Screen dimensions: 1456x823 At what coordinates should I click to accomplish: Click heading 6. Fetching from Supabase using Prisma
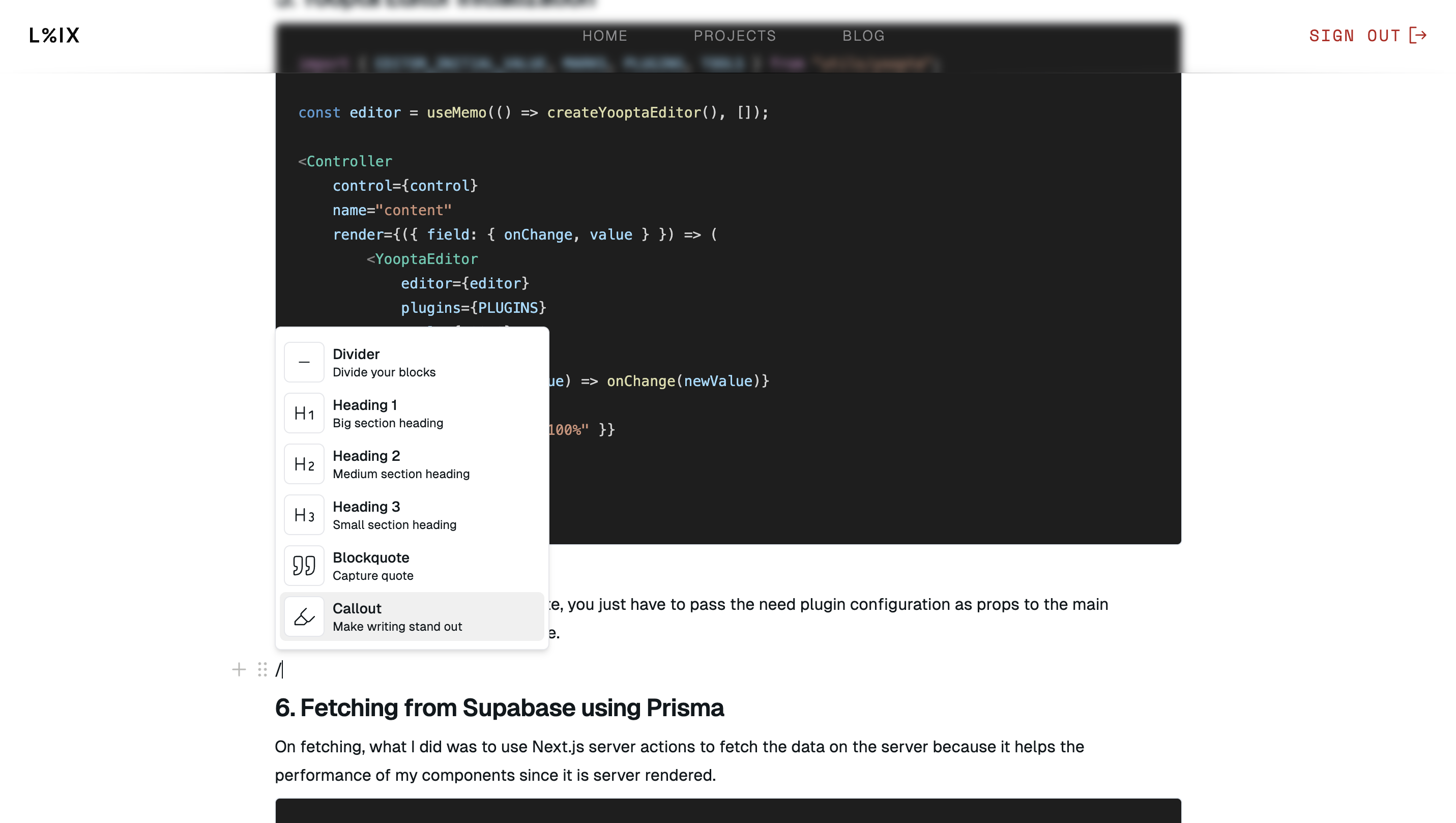[x=500, y=707]
